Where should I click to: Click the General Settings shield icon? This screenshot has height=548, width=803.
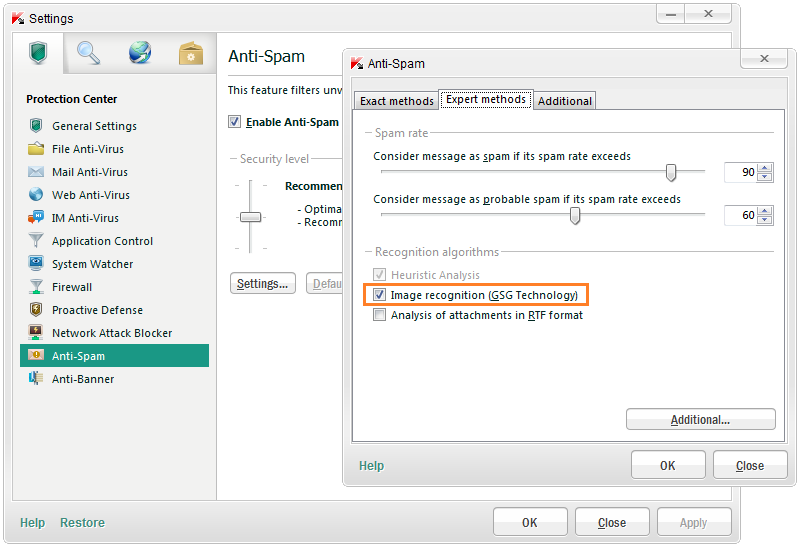pyautogui.click(x=36, y=125)
